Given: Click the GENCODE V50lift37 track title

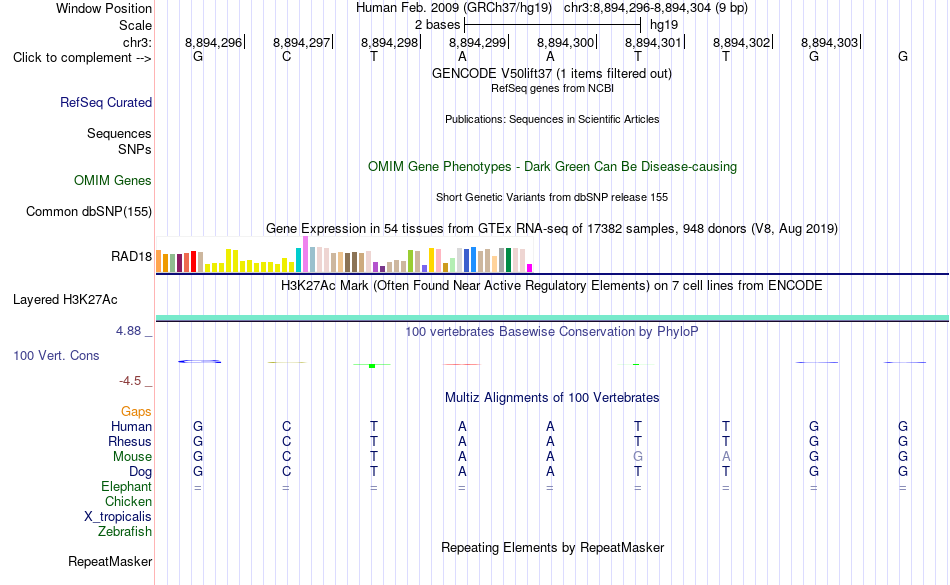Looking at the screenshot, I should coord(552,73).
